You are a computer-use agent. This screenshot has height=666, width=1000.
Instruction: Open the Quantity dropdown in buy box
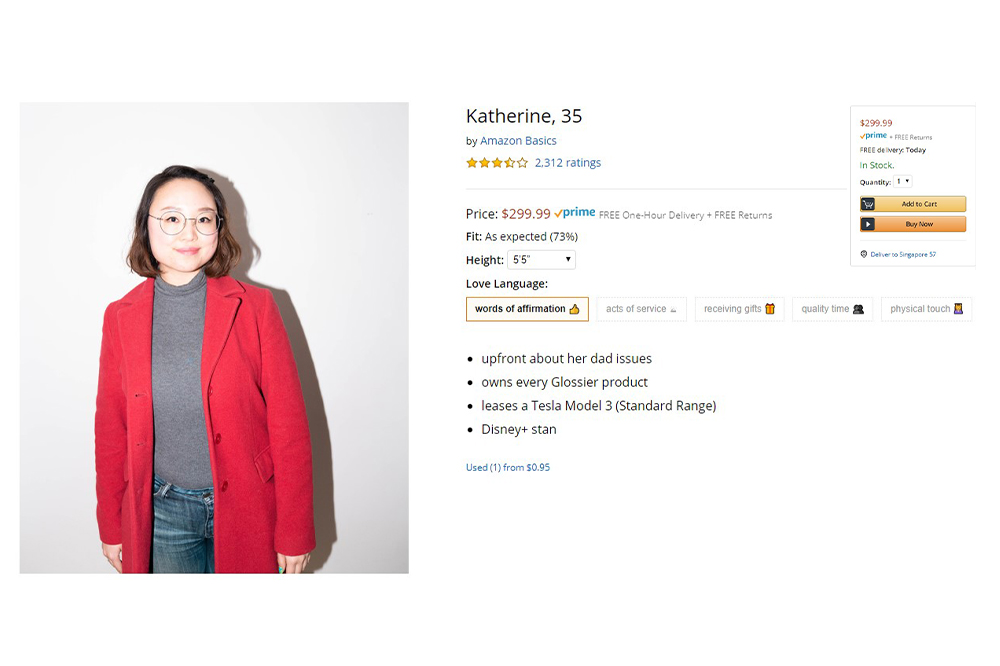(x=902, y=181)
